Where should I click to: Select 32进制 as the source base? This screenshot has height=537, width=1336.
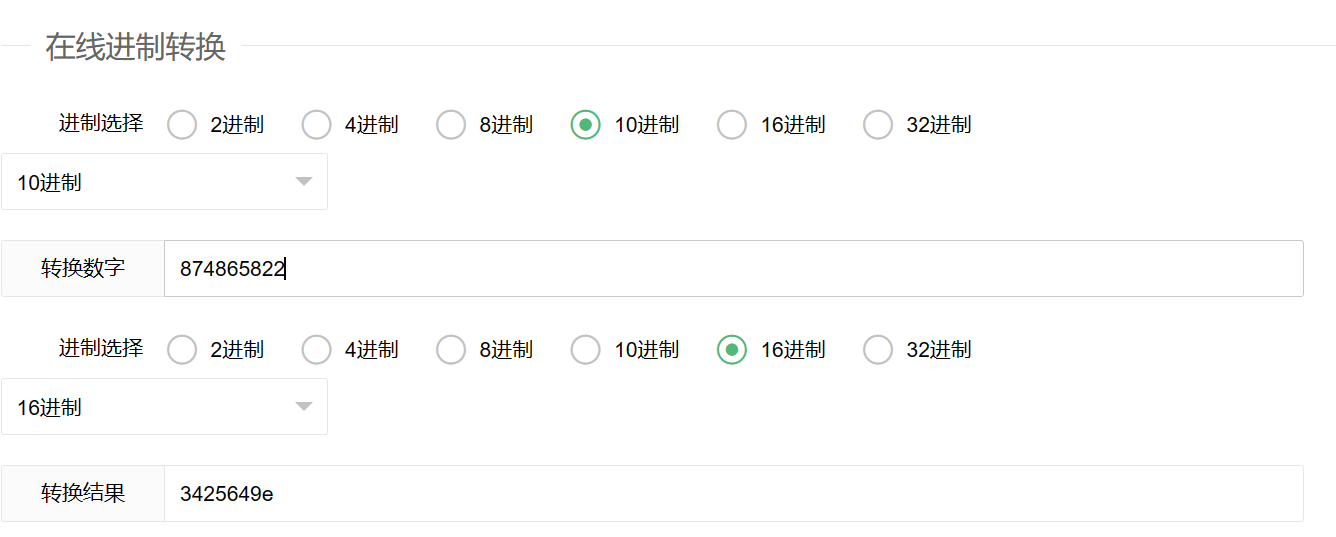coord(878,125)
